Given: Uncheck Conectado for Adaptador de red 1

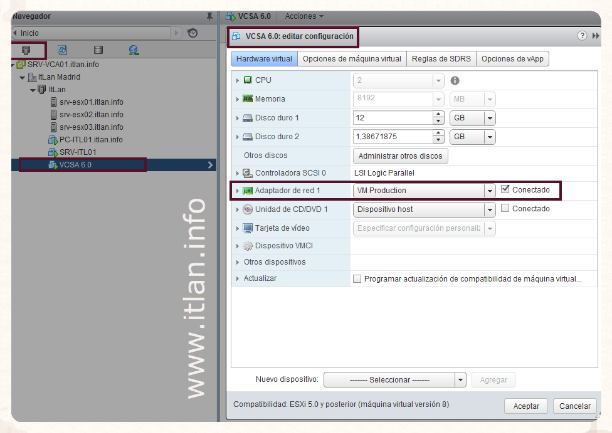Looking at the screenshot, I should pos(506,189).
